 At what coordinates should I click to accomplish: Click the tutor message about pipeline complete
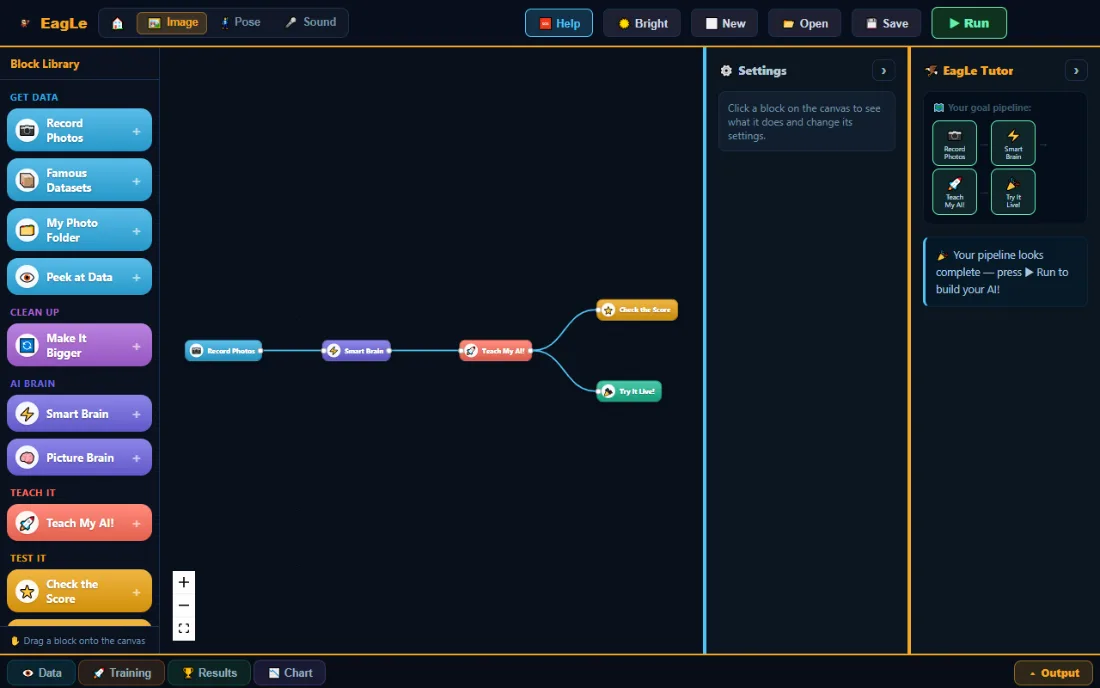click(1005, 272)
